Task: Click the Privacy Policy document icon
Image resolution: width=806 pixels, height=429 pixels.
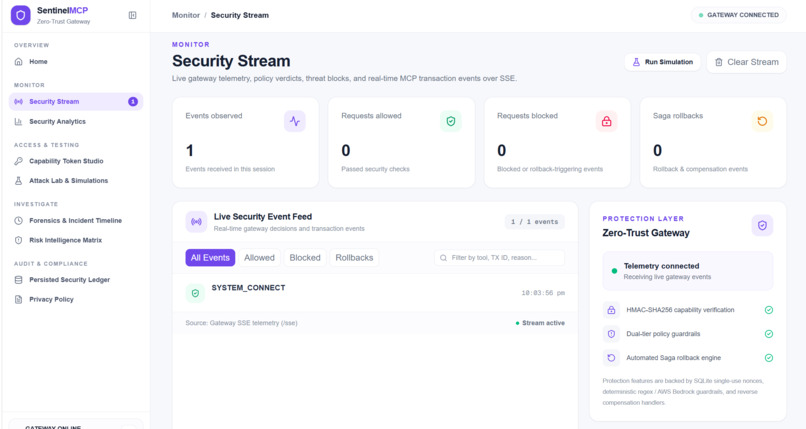Action: tap(19, 300)
